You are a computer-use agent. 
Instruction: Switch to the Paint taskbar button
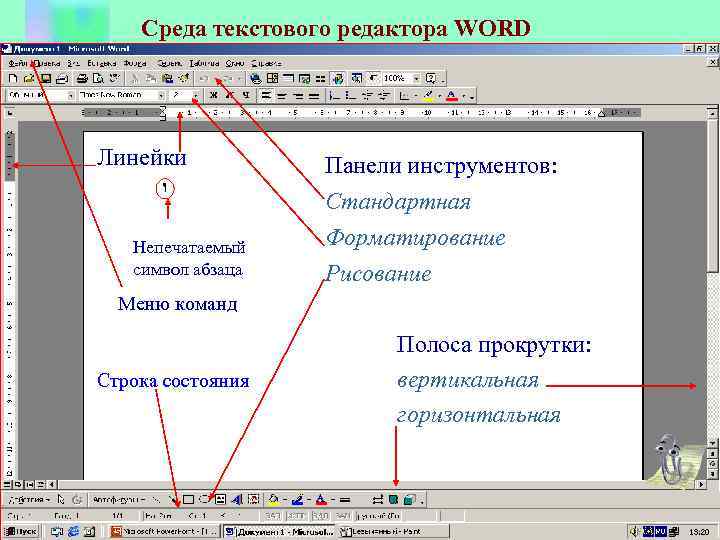(394, 532)
